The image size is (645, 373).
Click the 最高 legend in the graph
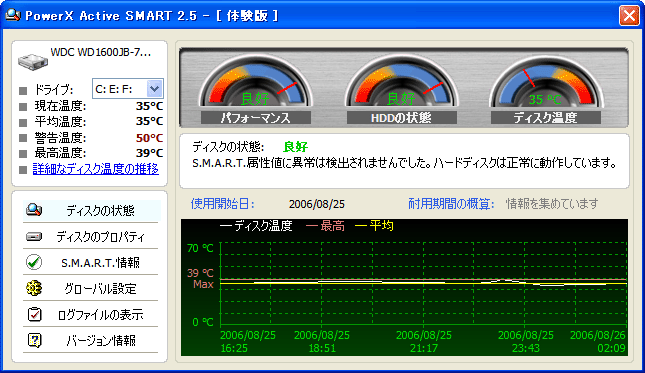325,226
